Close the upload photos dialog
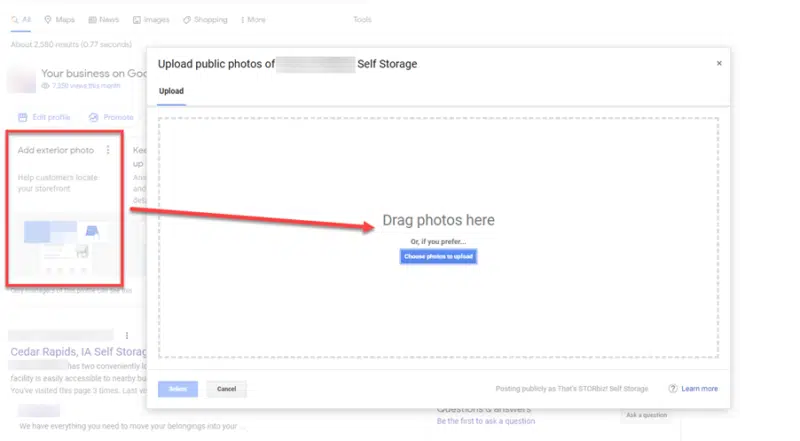Image resolution: width=800 pixels, height=441 pixels. (x=718, y=63)
